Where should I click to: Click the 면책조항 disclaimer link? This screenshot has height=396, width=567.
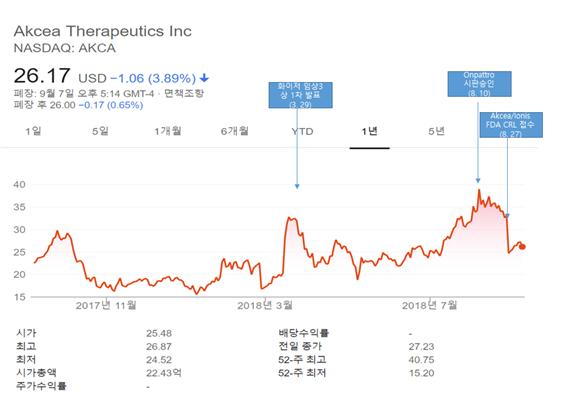tap(184, 93)
